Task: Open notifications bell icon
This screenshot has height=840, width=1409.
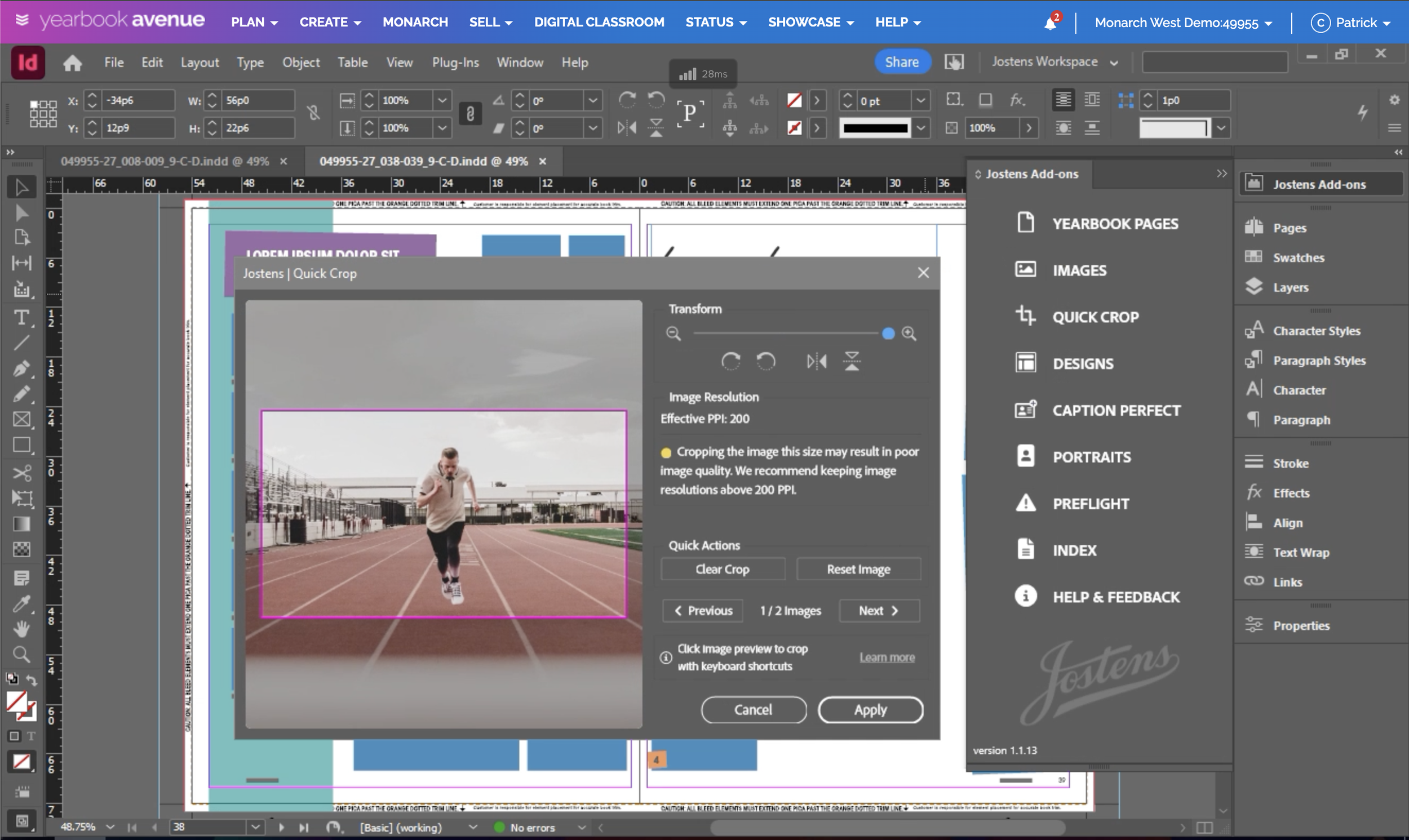Action: pos(1050,23)
